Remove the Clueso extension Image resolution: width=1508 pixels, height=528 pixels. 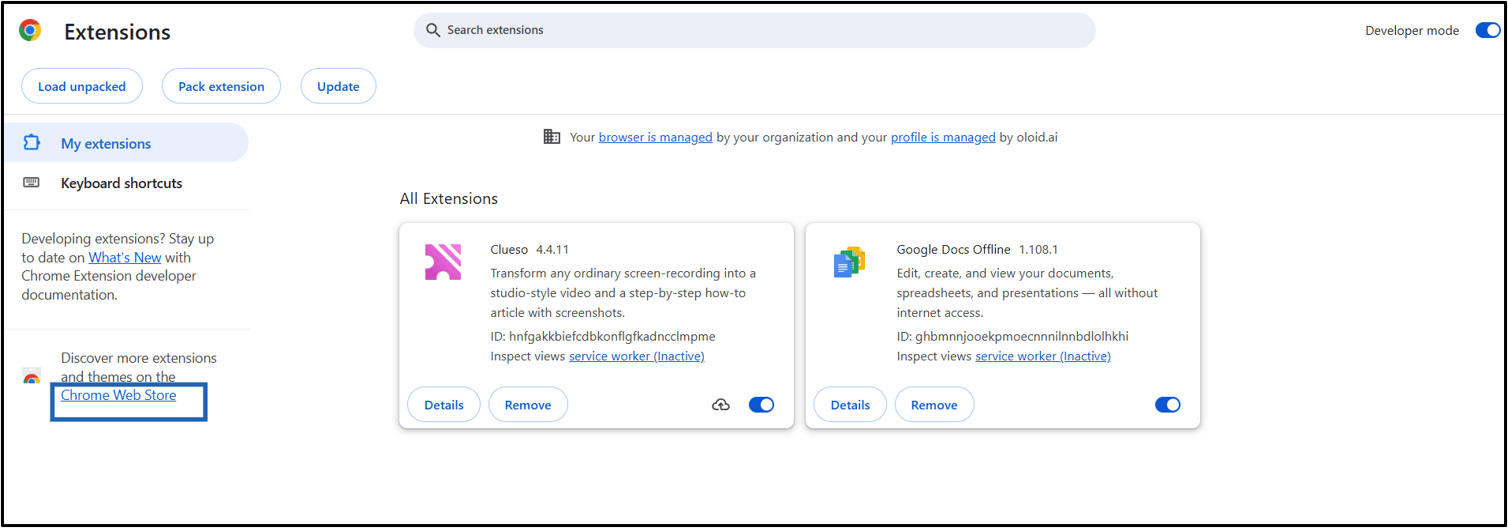(x=528, y=405)
